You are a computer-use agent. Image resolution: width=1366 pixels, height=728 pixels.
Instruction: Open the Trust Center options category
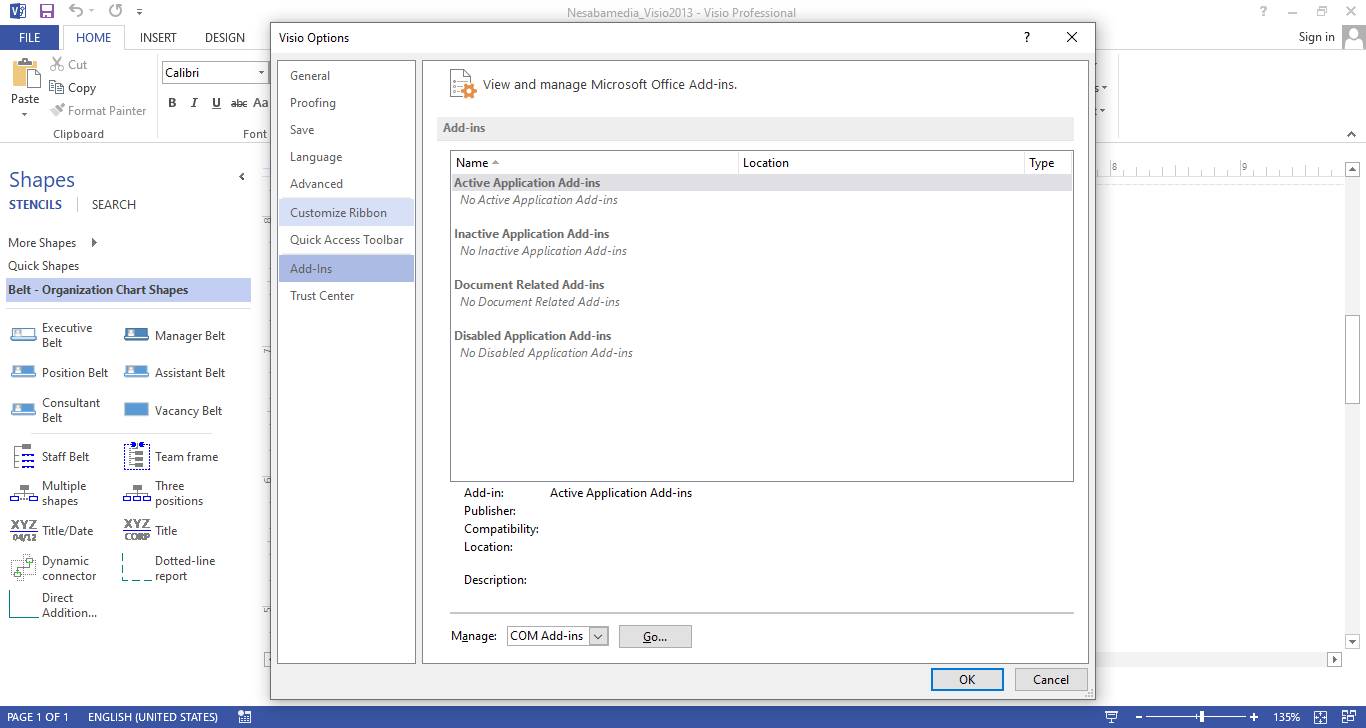pyautogui.click(x=322, y=296)
